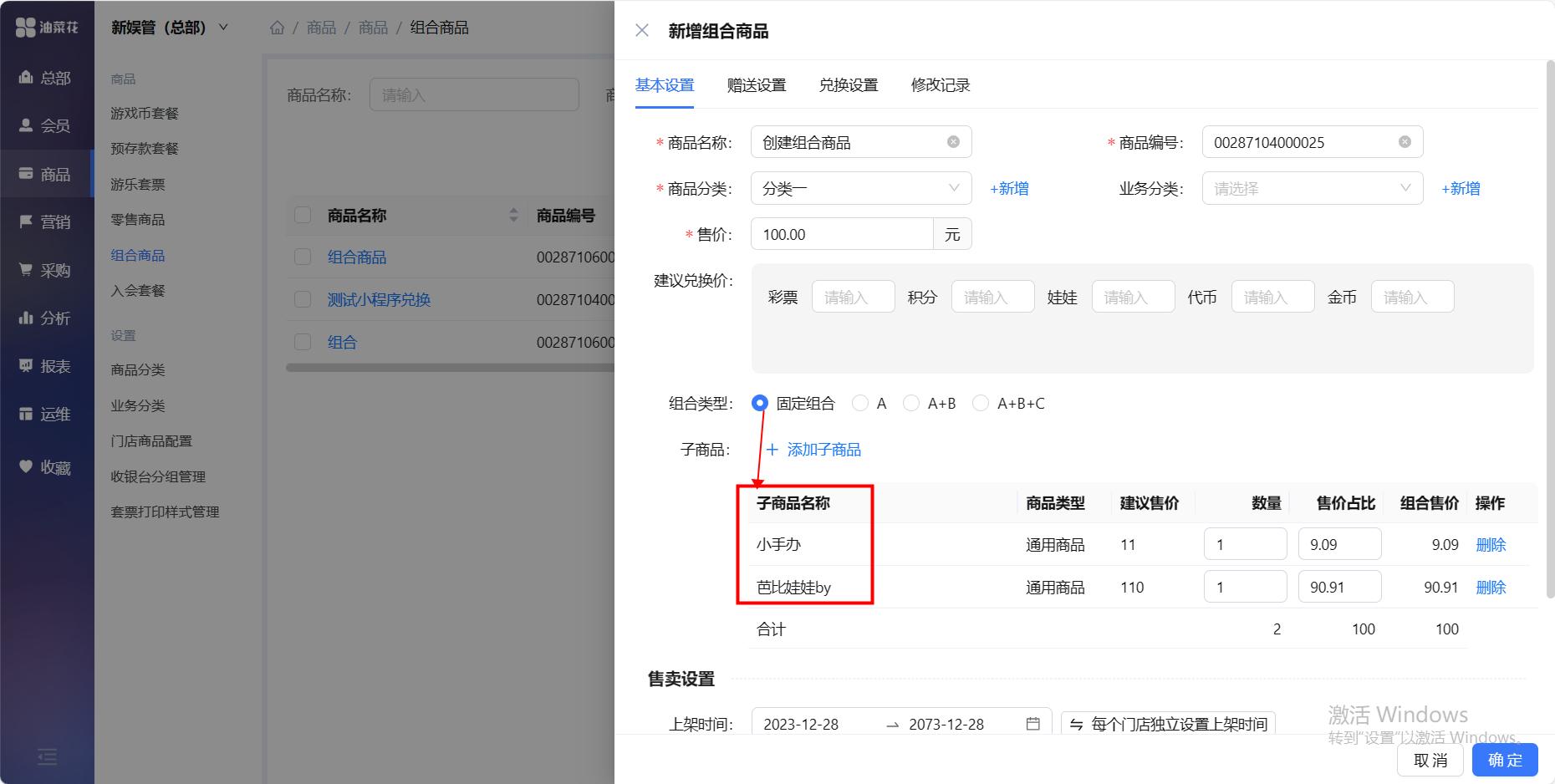Viewport: 1555px width, 784px height.
Task: Click the 上架时间 start date 2023-12-28
Action: coord(801,724)
